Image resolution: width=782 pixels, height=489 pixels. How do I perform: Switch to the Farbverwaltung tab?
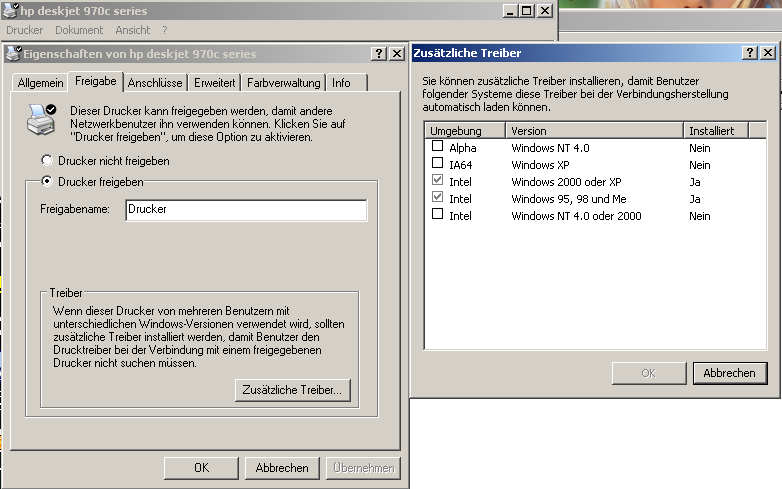tap(284, 83)
